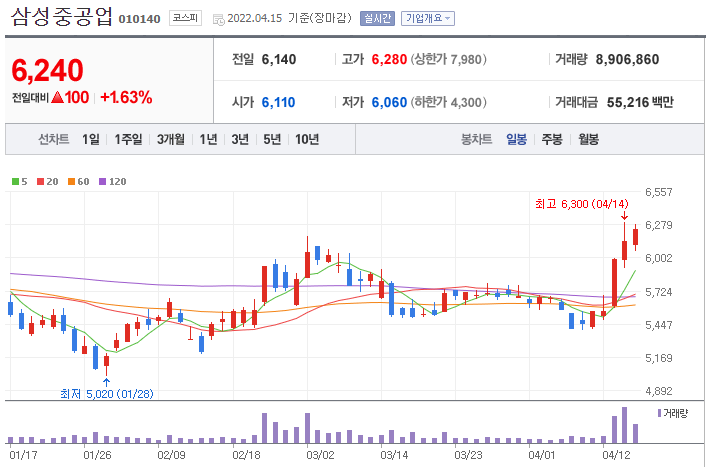This screenshot has height=467, width=706.
Task: Click the calendar clock icon beside date
Action: 218,19
